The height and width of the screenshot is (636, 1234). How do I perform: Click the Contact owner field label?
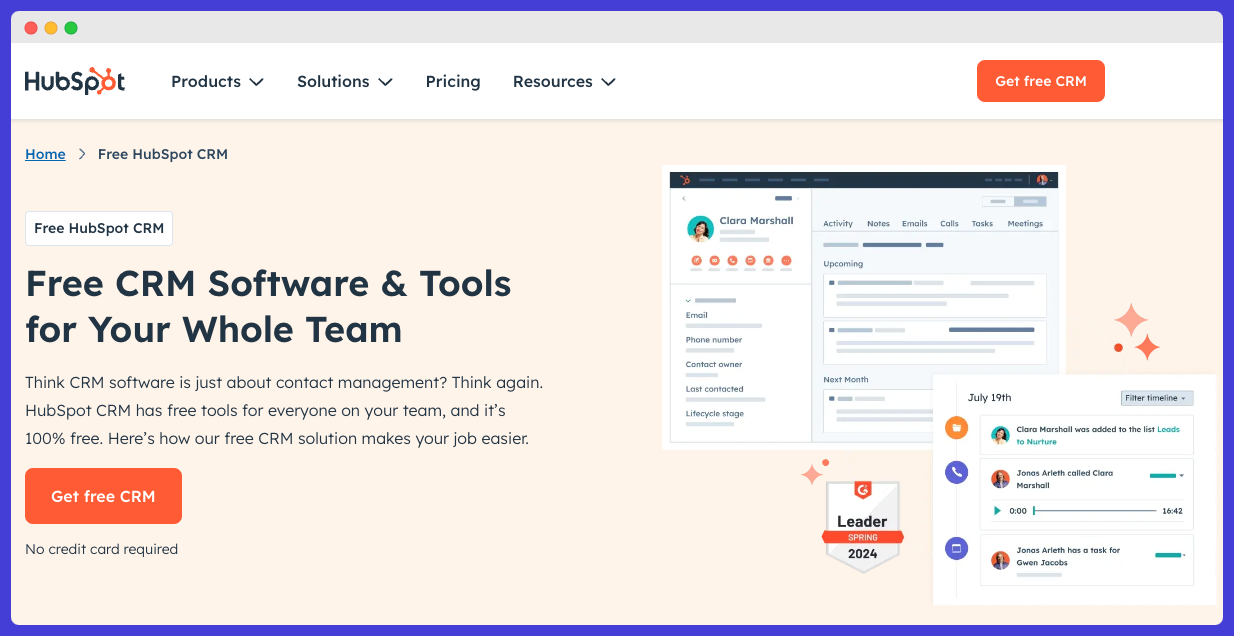point(714,365)
